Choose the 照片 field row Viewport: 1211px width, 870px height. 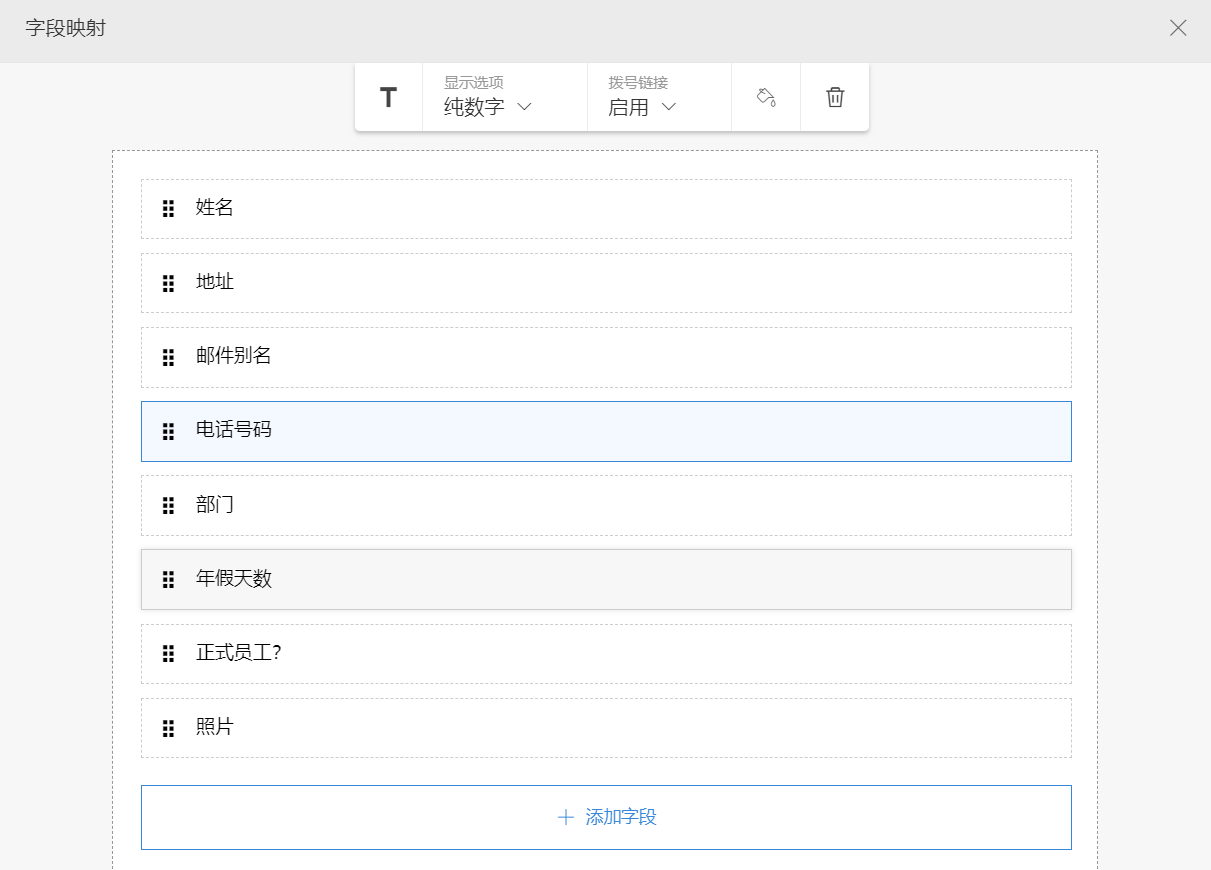[x=605, y=728]
